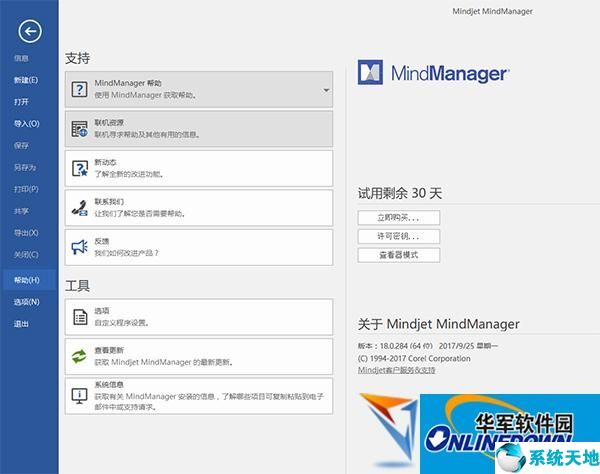
Task: Click the 工具 section heading
Action: coord(77,285)
